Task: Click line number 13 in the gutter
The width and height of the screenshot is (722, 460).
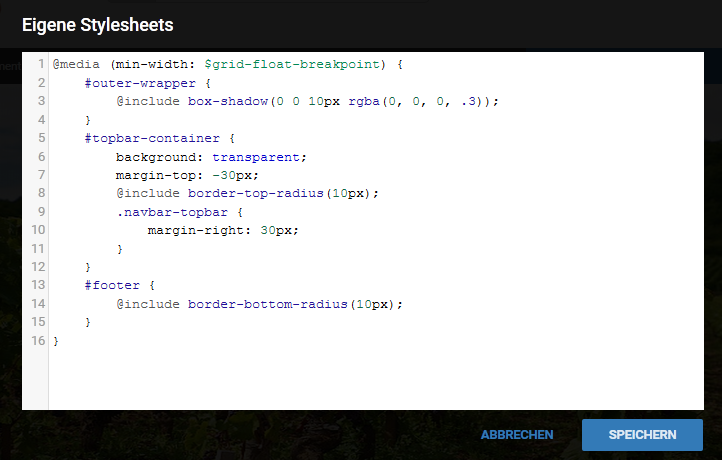Action: [38, 286]
